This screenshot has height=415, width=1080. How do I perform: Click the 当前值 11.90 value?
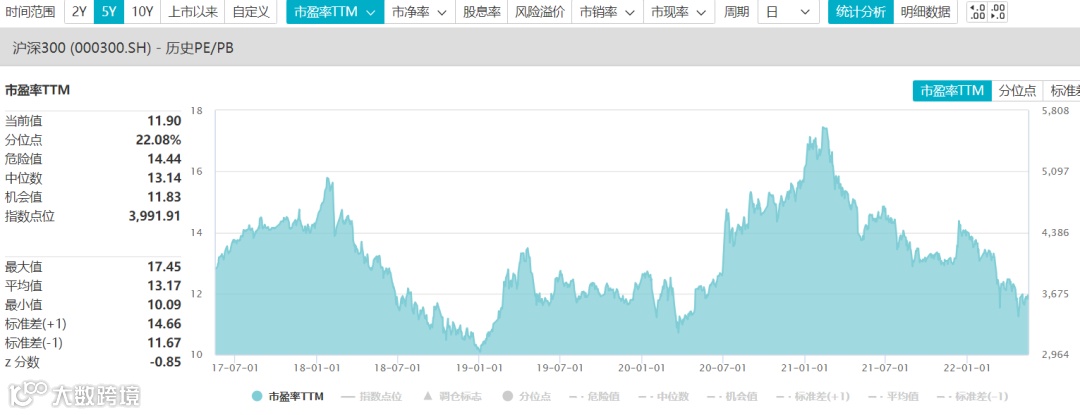point(164,121)
